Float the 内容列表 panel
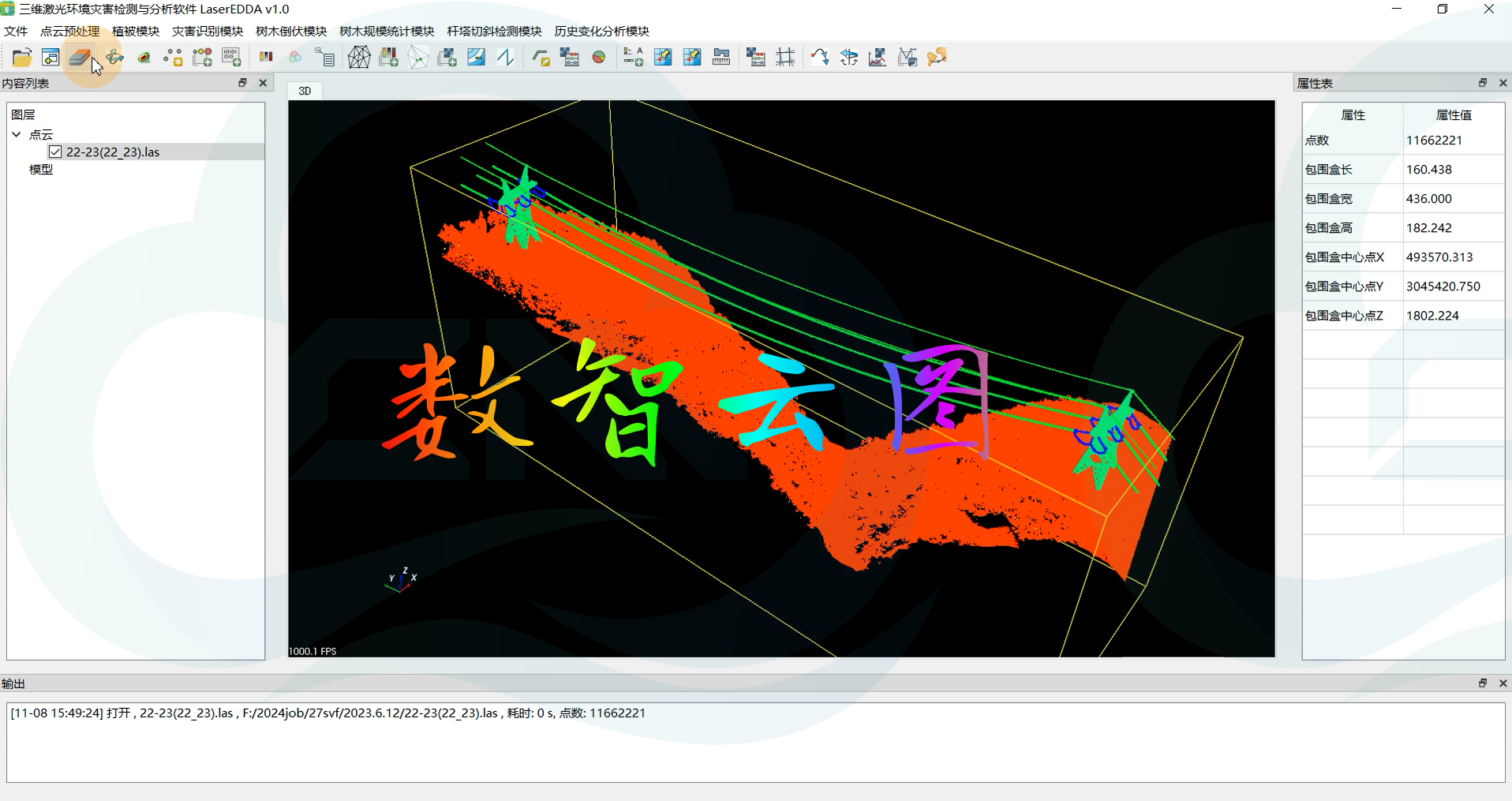Image resolution: width=1512 pixels, height=801 pixels. click(242, 83)
